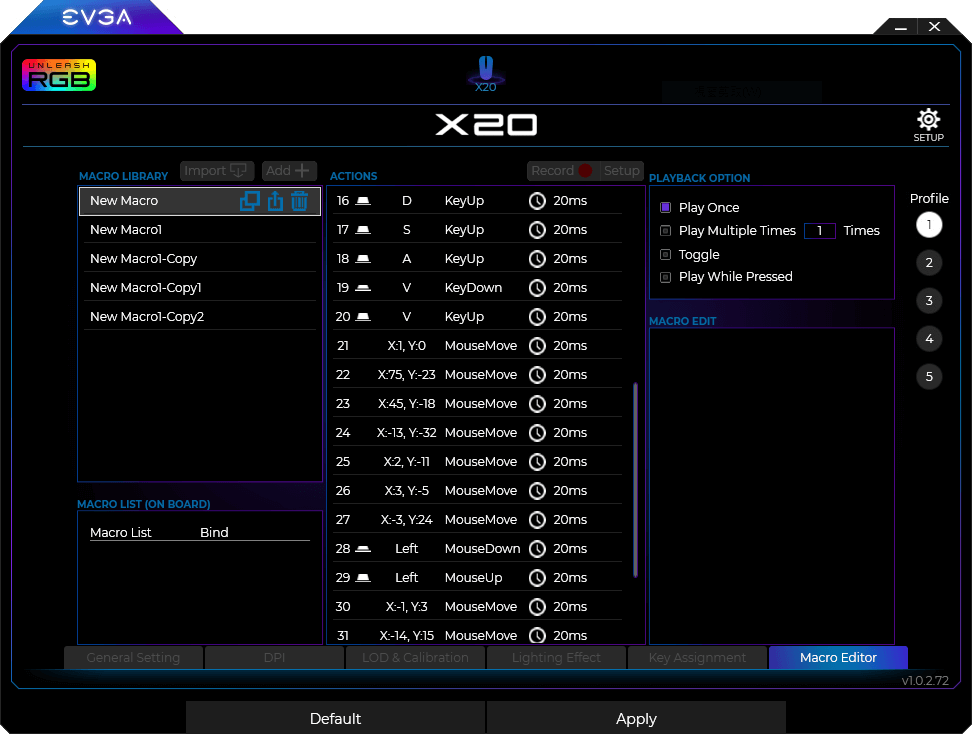
Task: Open the Key Assignment tab
Action: [697, 658]
